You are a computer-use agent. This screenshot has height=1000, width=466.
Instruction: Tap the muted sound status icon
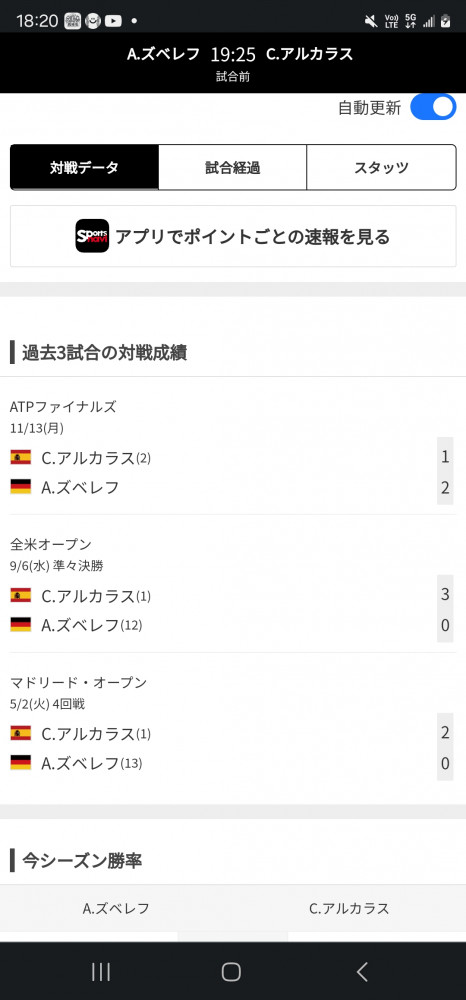[371, 21]
